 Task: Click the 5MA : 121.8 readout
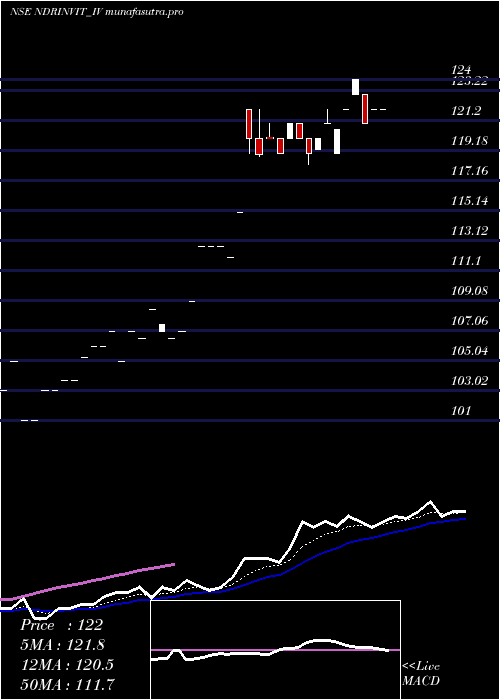63,645
